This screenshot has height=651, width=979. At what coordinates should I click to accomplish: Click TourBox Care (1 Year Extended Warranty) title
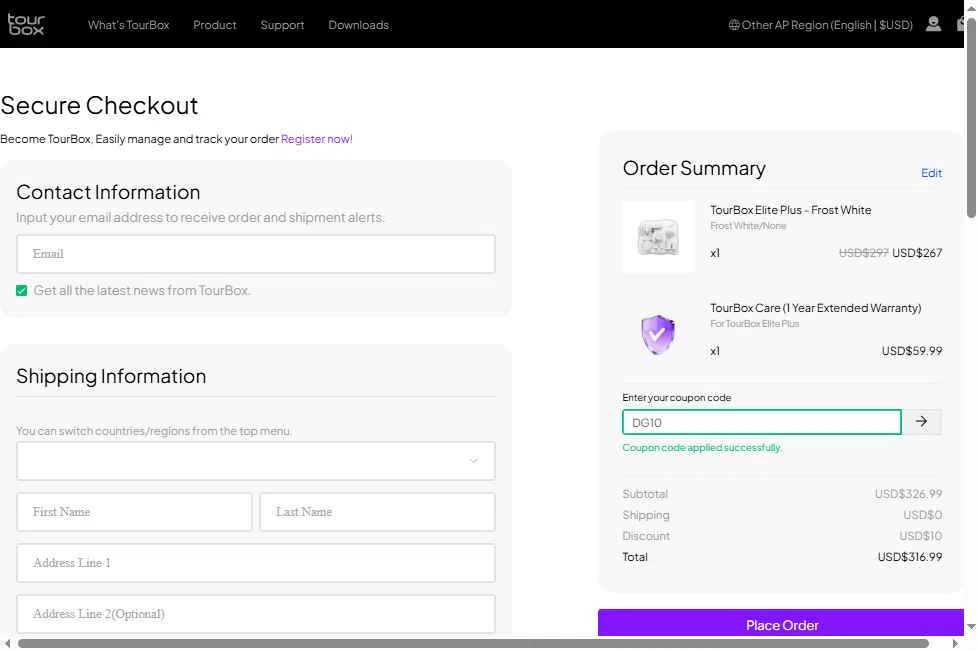tap(815, 308)
